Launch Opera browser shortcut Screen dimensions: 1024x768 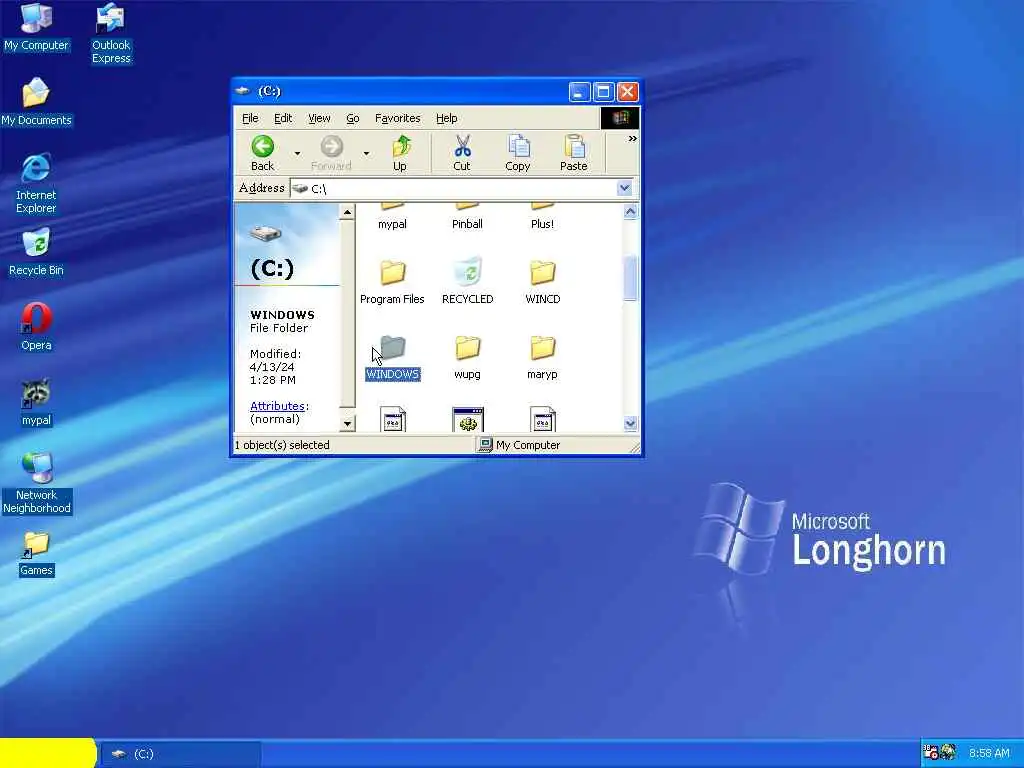36,327
